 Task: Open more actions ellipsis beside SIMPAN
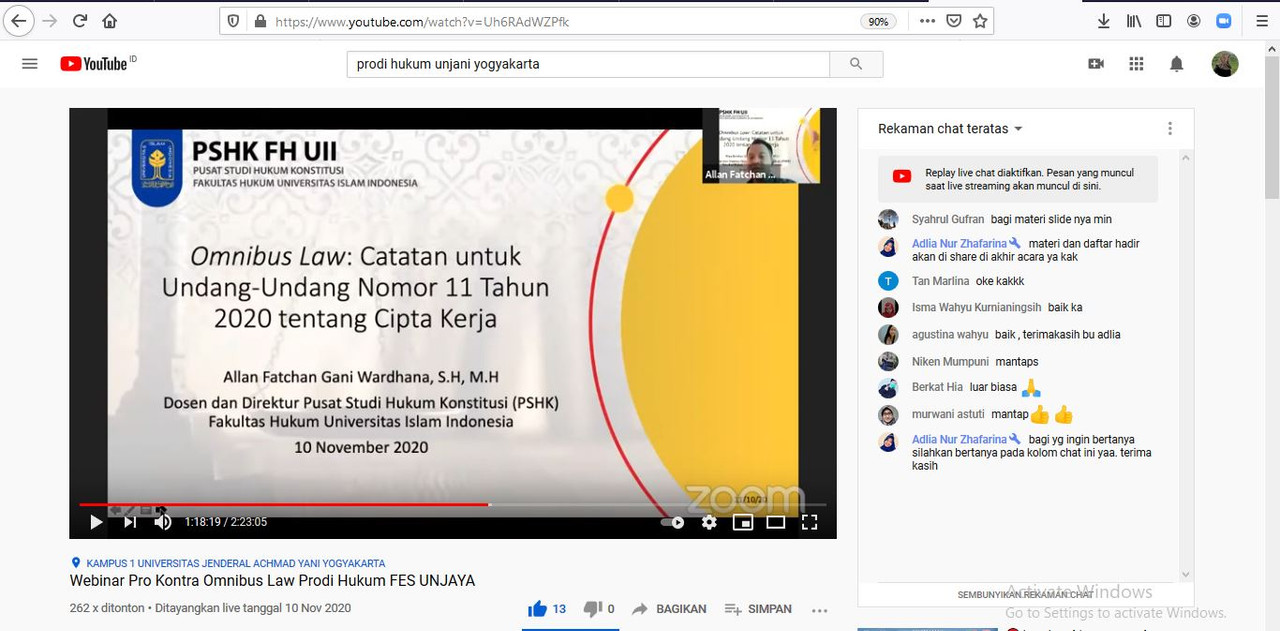pyautogui.click(x=820, y=609)
